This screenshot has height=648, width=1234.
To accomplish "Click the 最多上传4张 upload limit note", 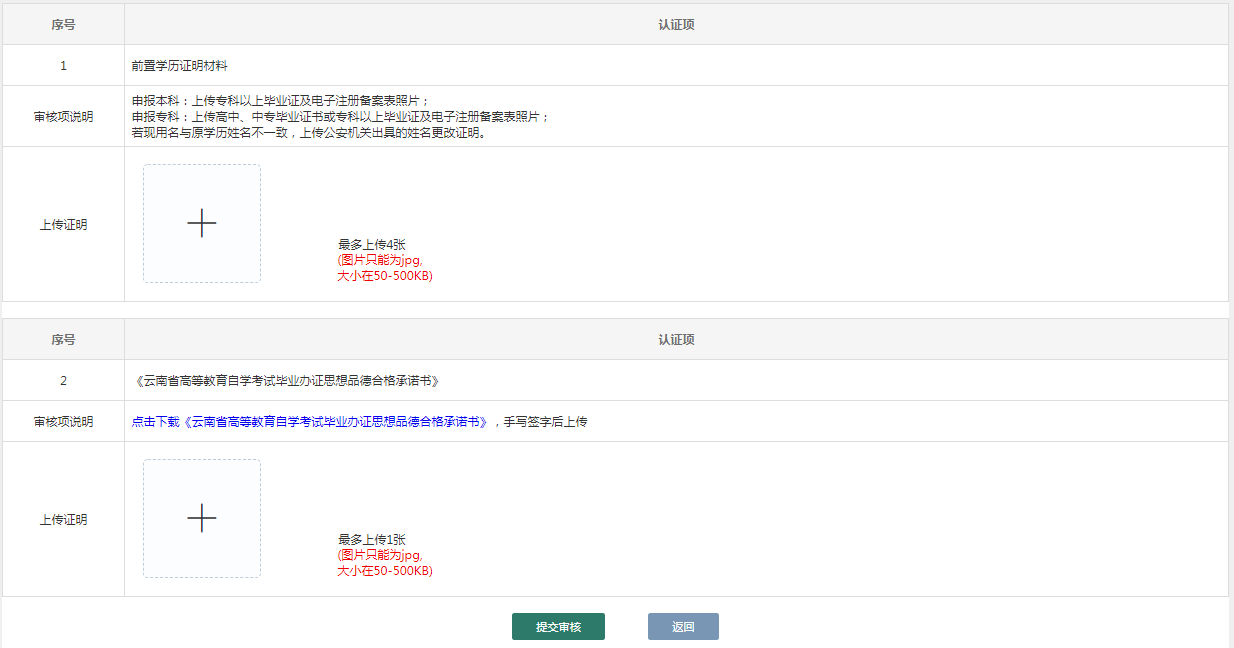I will pyautogui.click(x=371, y=244).
